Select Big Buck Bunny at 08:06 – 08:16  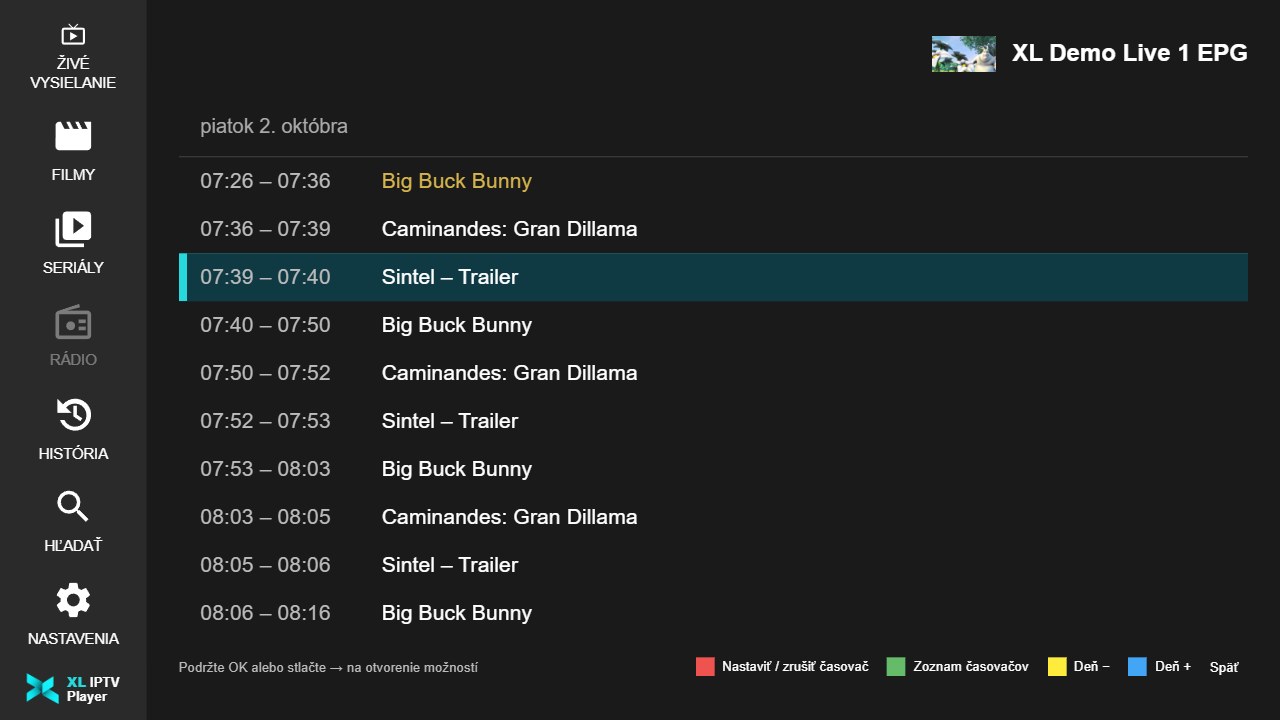[x=713, y=613]
